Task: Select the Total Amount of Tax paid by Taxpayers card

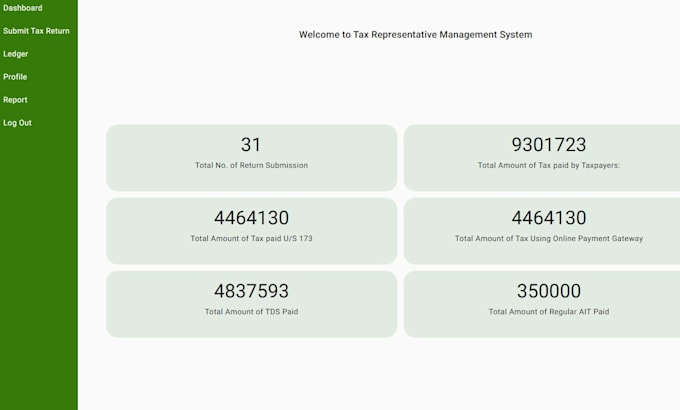Action: tap(542, 158)
